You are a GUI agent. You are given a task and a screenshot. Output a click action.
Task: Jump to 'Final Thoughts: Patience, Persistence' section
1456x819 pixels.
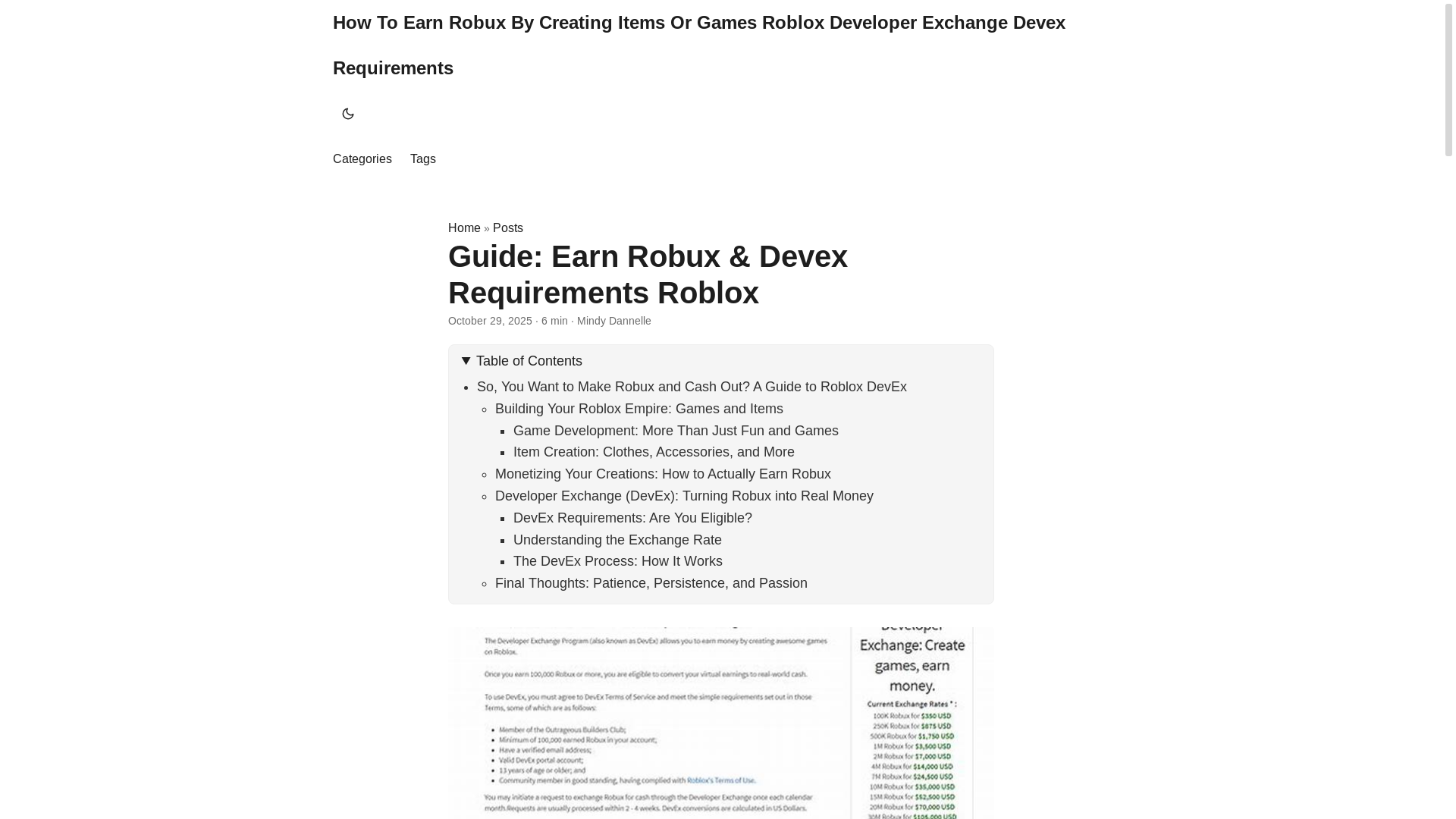(651, 583)
